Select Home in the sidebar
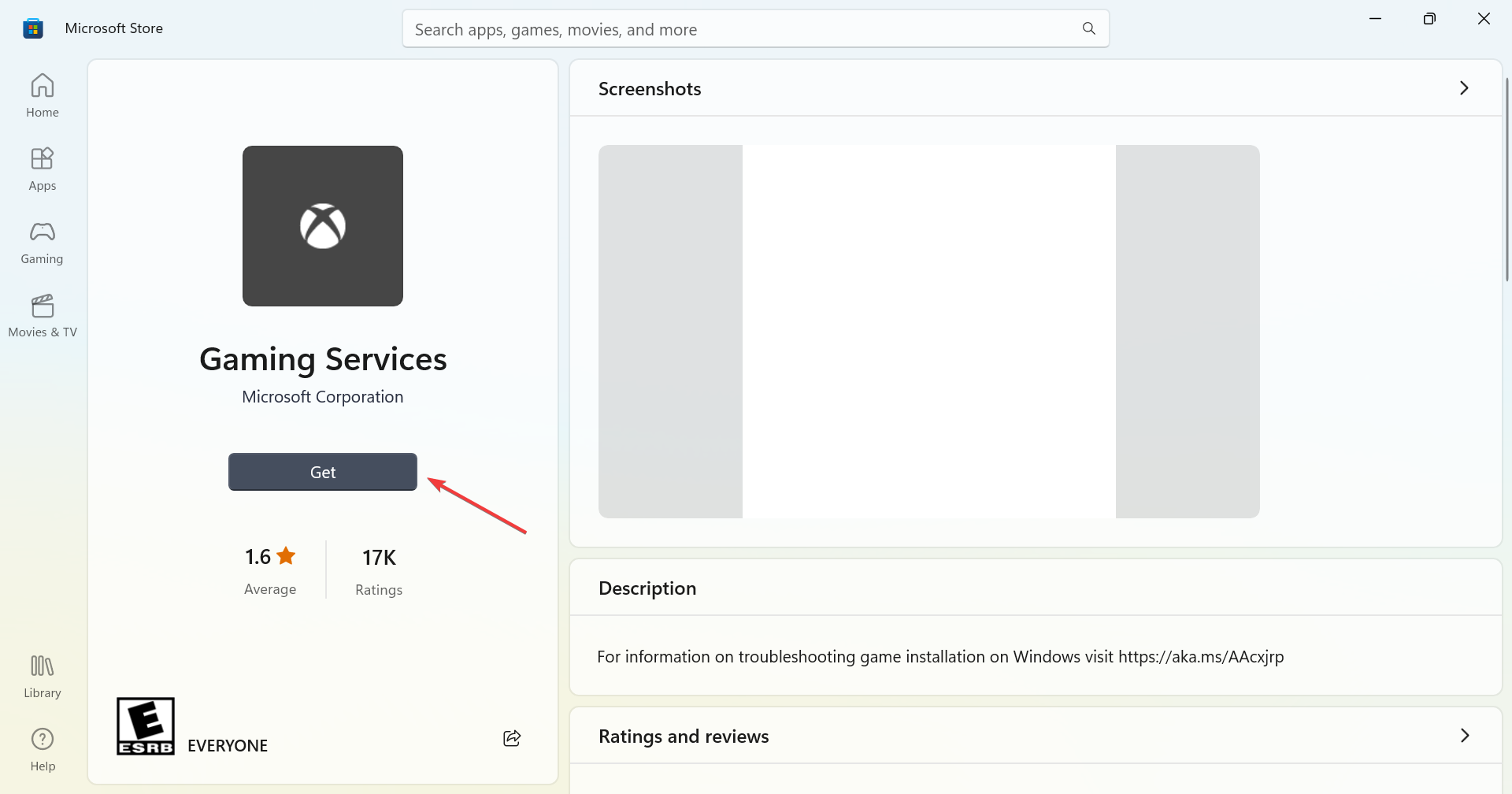Image resolution: width=1512 pixels, height=794 pixels. tap(42, 95)
